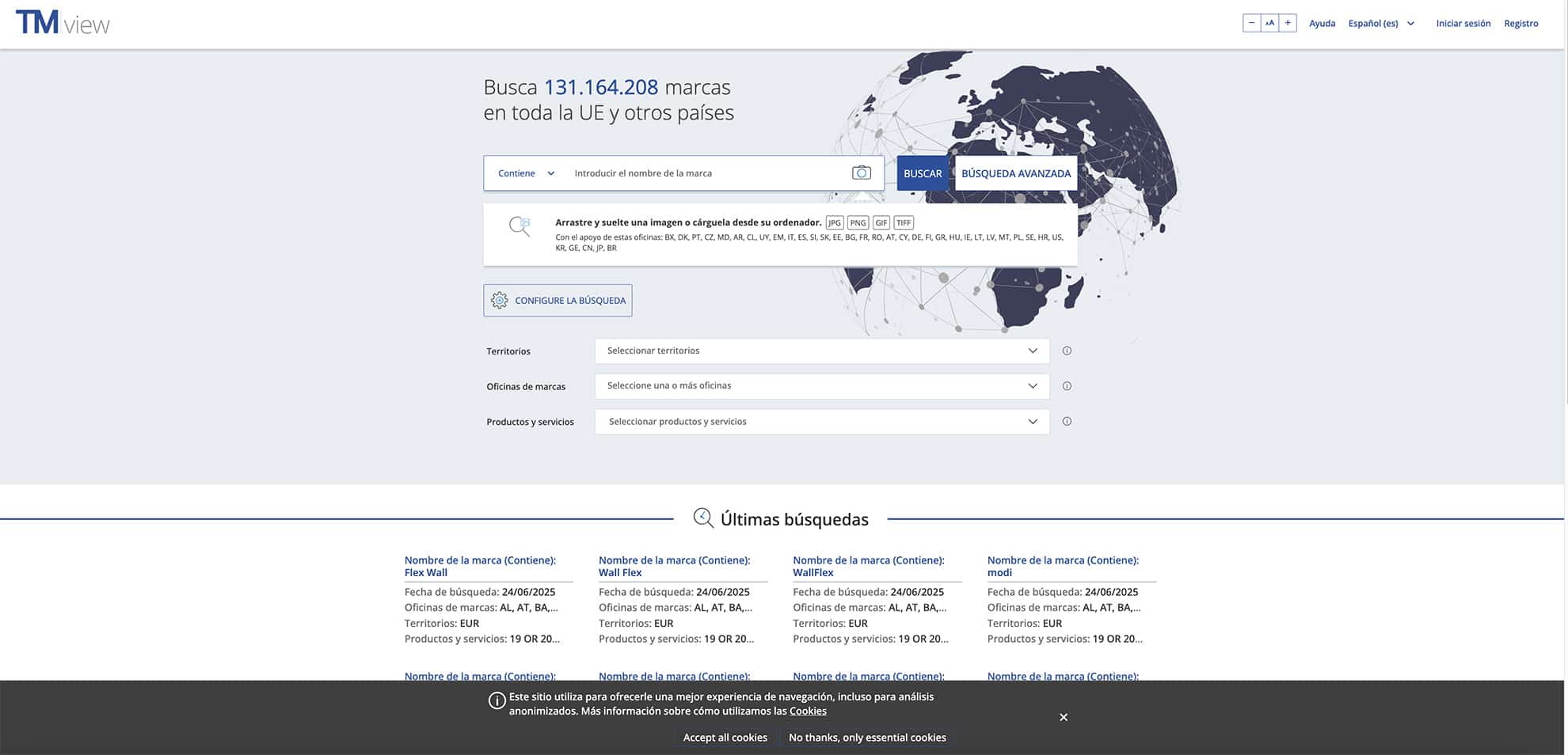Expand Seleccionar territorios dropdown

tap(821, 351)
